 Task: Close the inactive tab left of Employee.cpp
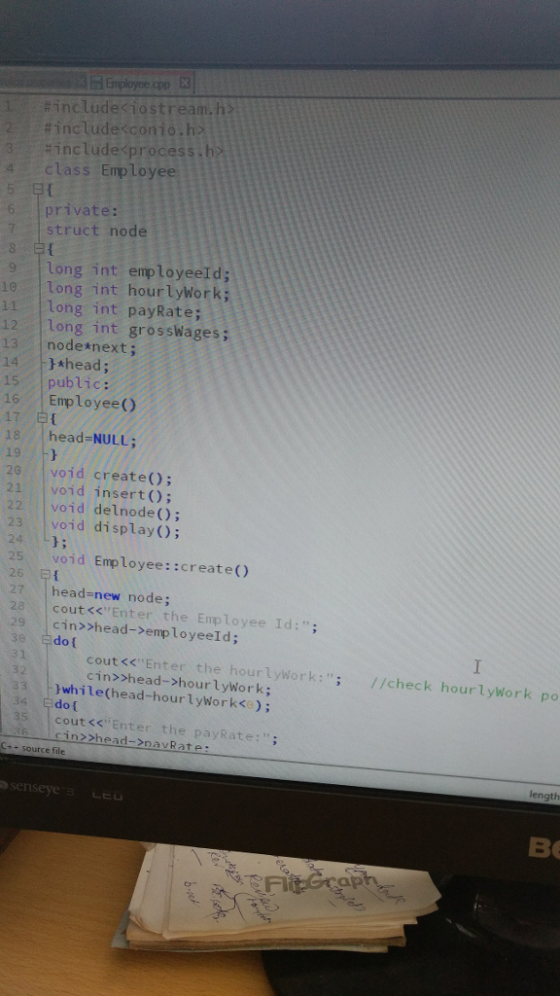(81, 83)
